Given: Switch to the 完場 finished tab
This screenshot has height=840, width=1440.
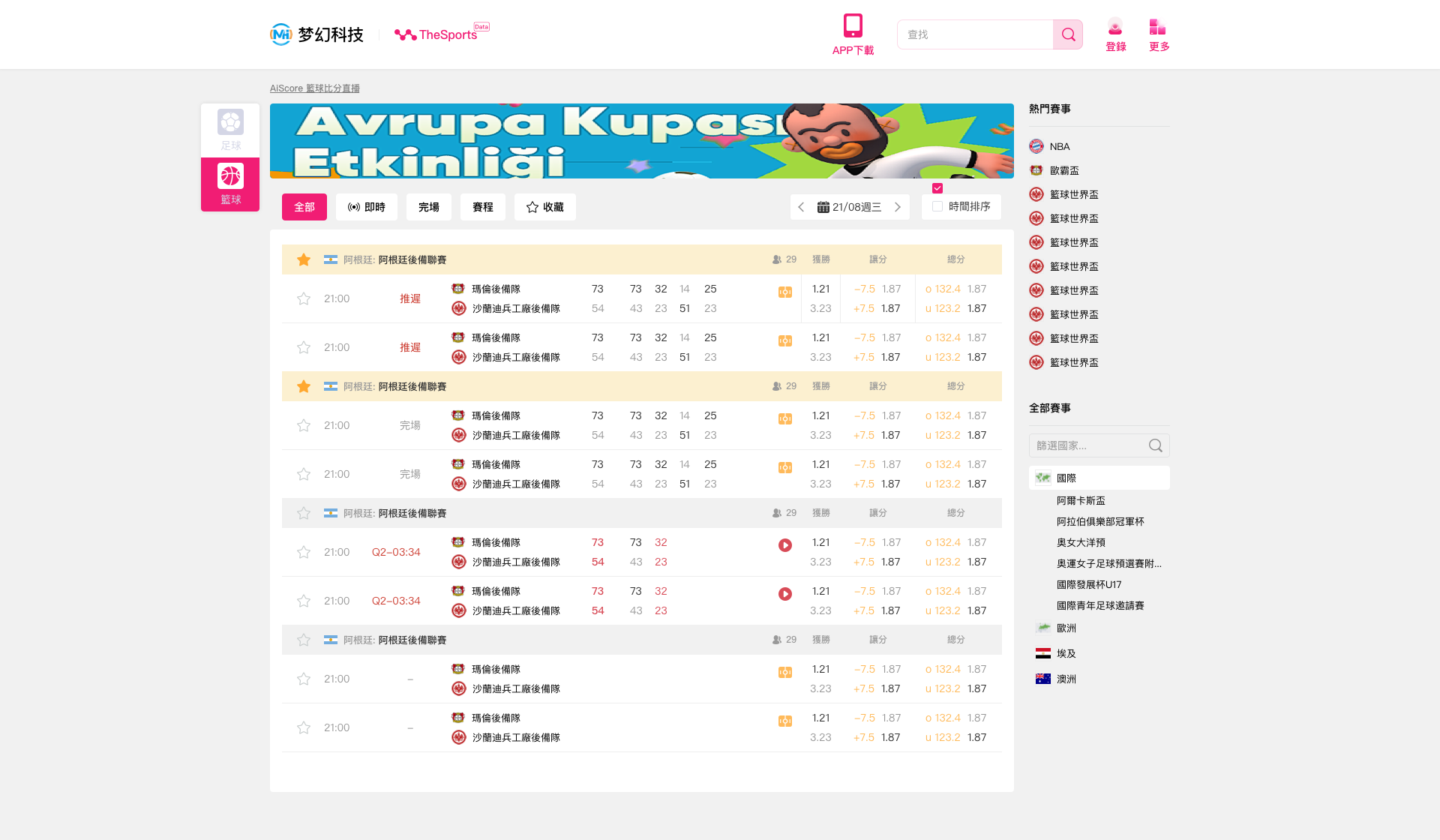Looking at the screenshot, I should pos(429,207).
